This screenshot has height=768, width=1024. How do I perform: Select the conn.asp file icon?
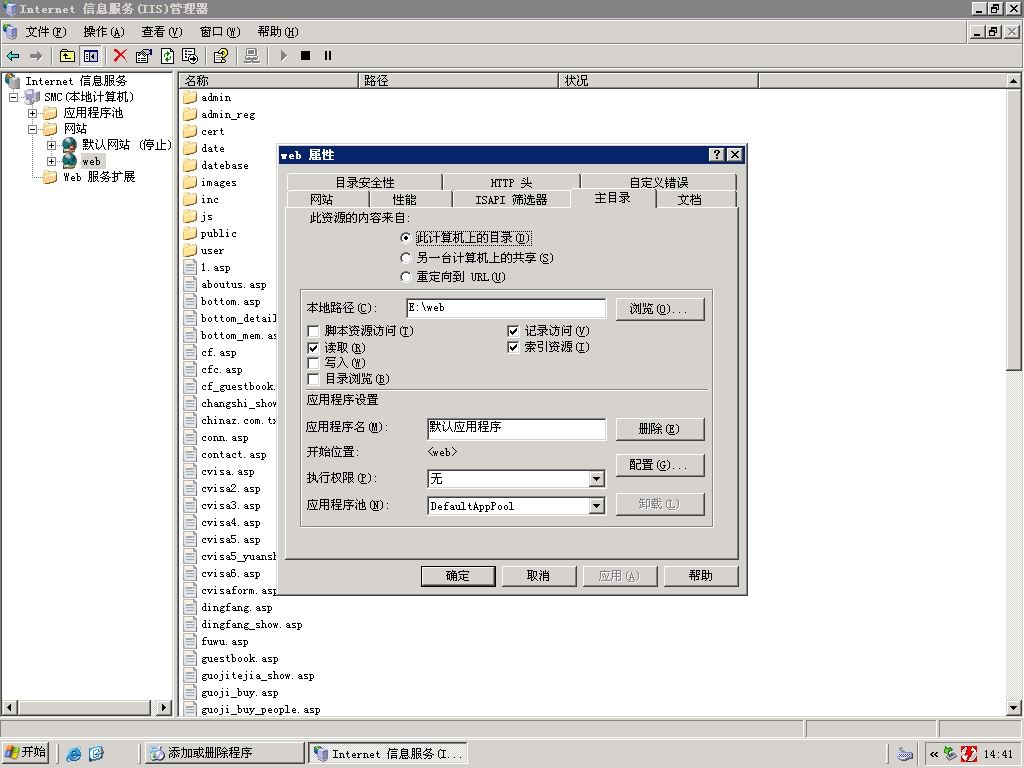click(190, 438)
